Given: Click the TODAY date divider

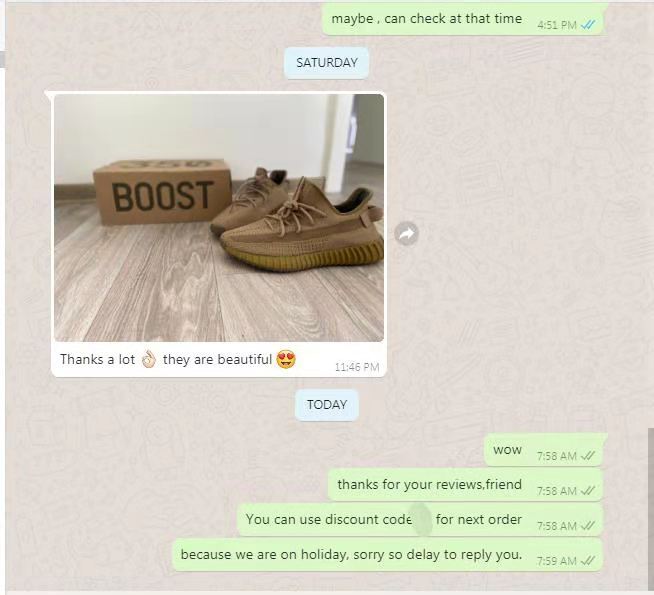Looking at the screenshot, I should coord(327,404).
